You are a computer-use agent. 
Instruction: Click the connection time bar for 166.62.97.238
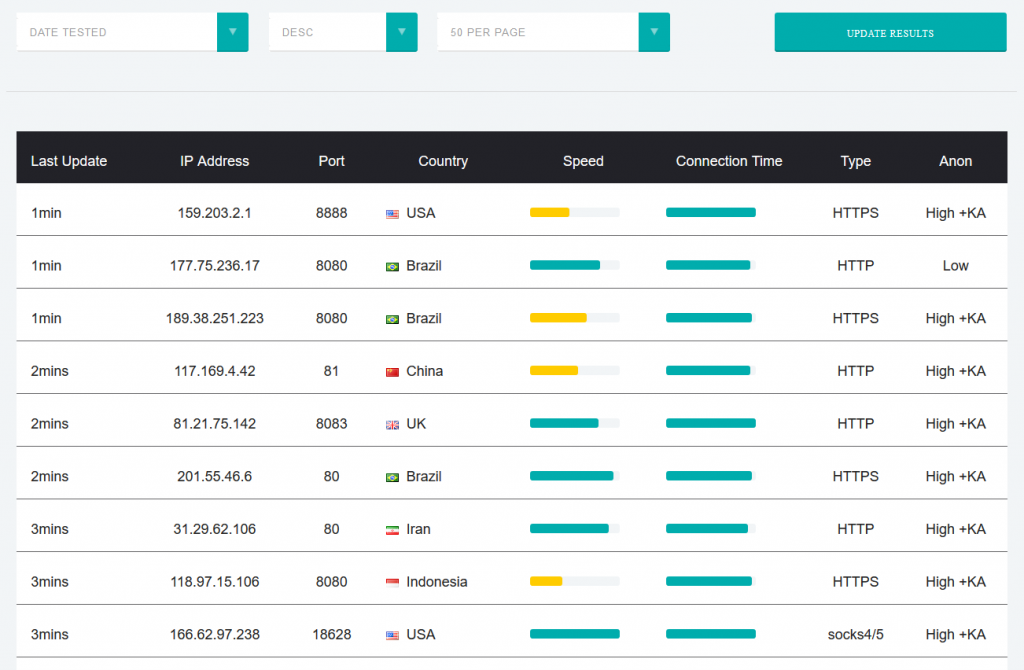point(711,633)
